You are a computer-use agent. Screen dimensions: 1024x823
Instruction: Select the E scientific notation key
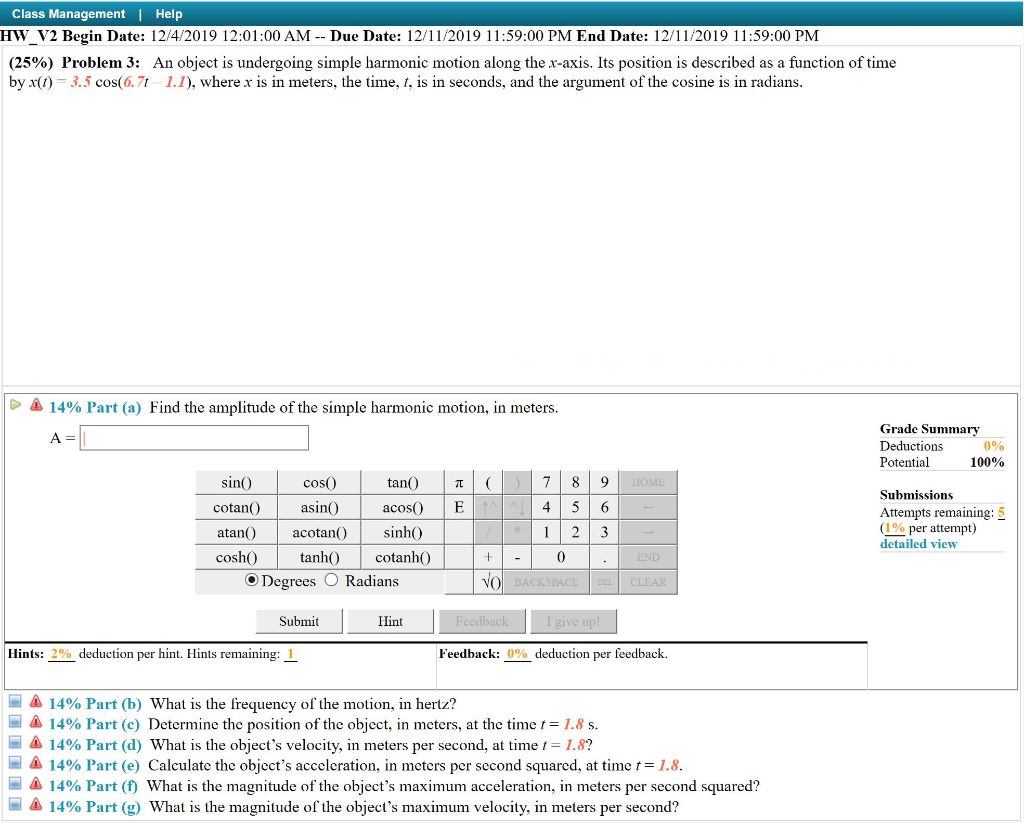click(458, 507)
